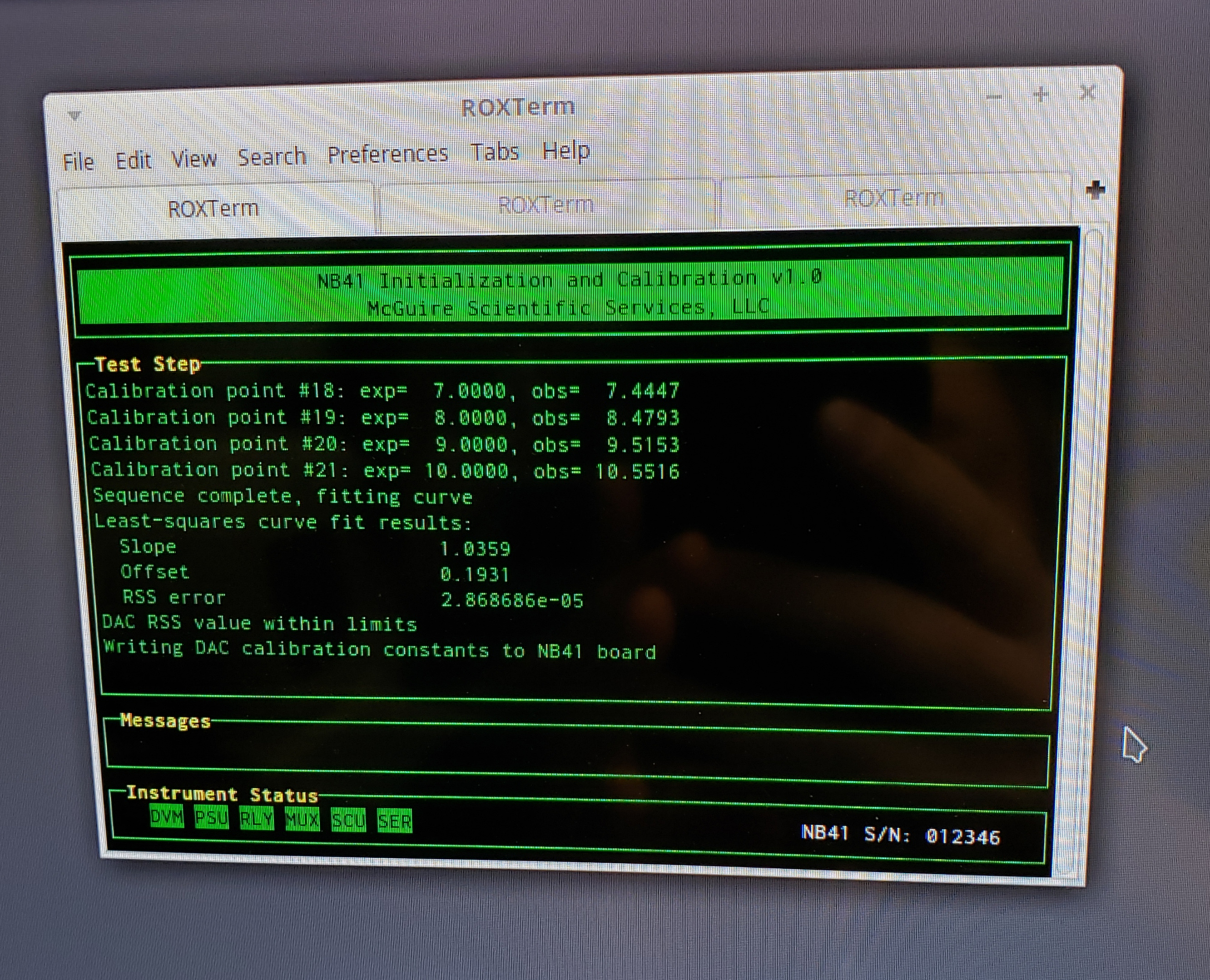Viewport: 1210px width, 980px height.
Task: Click 'Writing DAC calibration constants' line
Action: [380, 650]
